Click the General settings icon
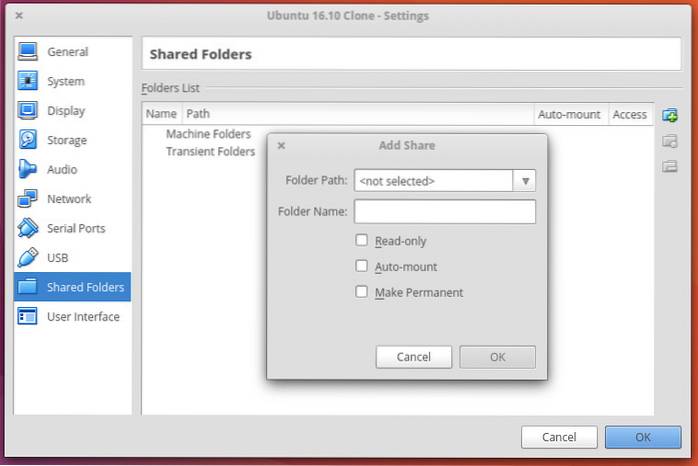The image size is (698, 466). click(28, 52)
